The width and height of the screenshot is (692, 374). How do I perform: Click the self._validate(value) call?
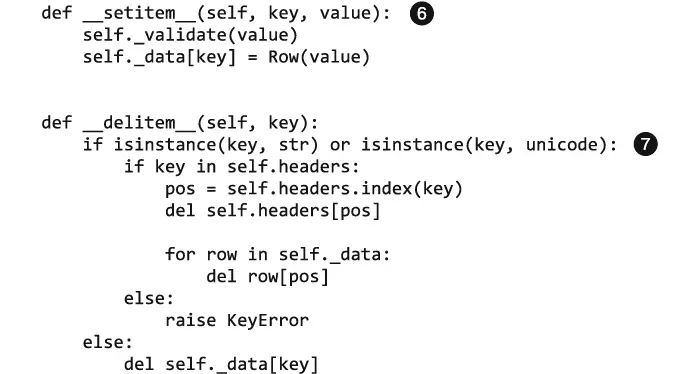pyautogui.click(x=191, y=35)
